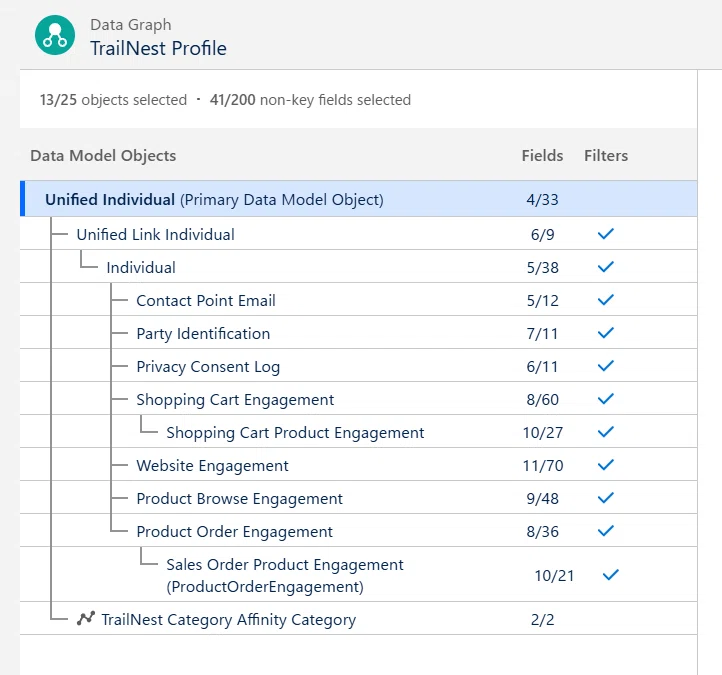Click the Filters column header

pos(606,156)
